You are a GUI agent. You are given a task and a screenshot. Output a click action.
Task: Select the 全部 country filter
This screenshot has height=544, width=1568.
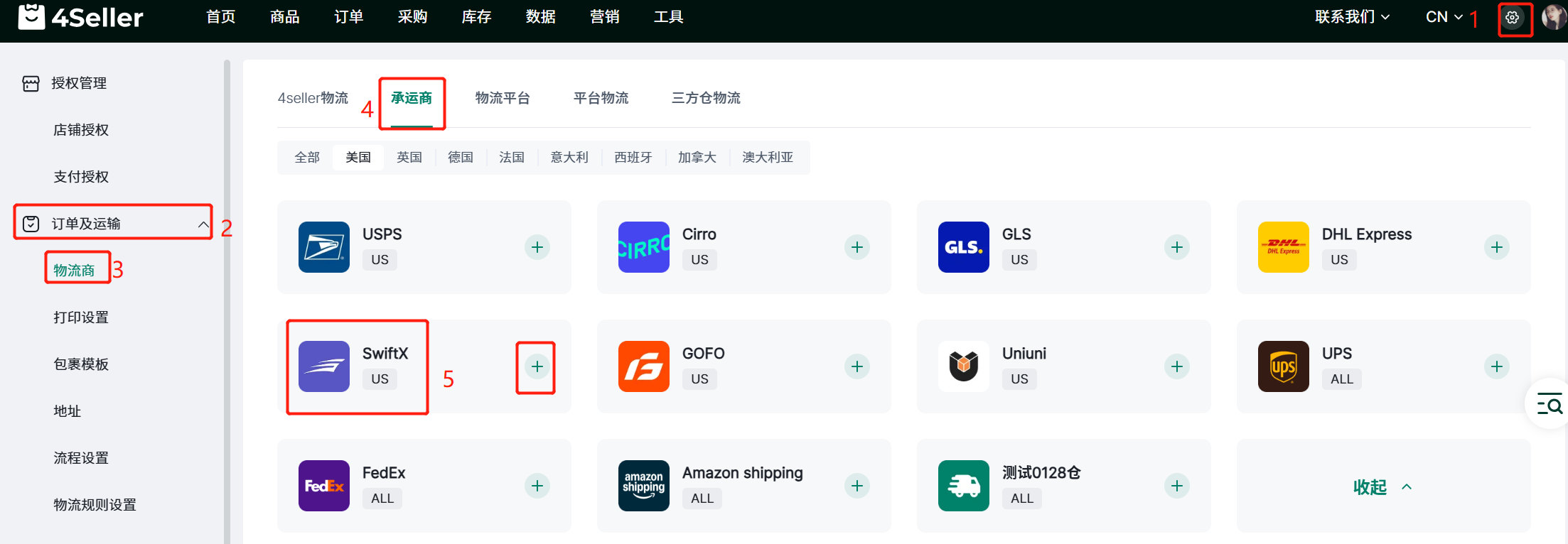pos(307,158)
